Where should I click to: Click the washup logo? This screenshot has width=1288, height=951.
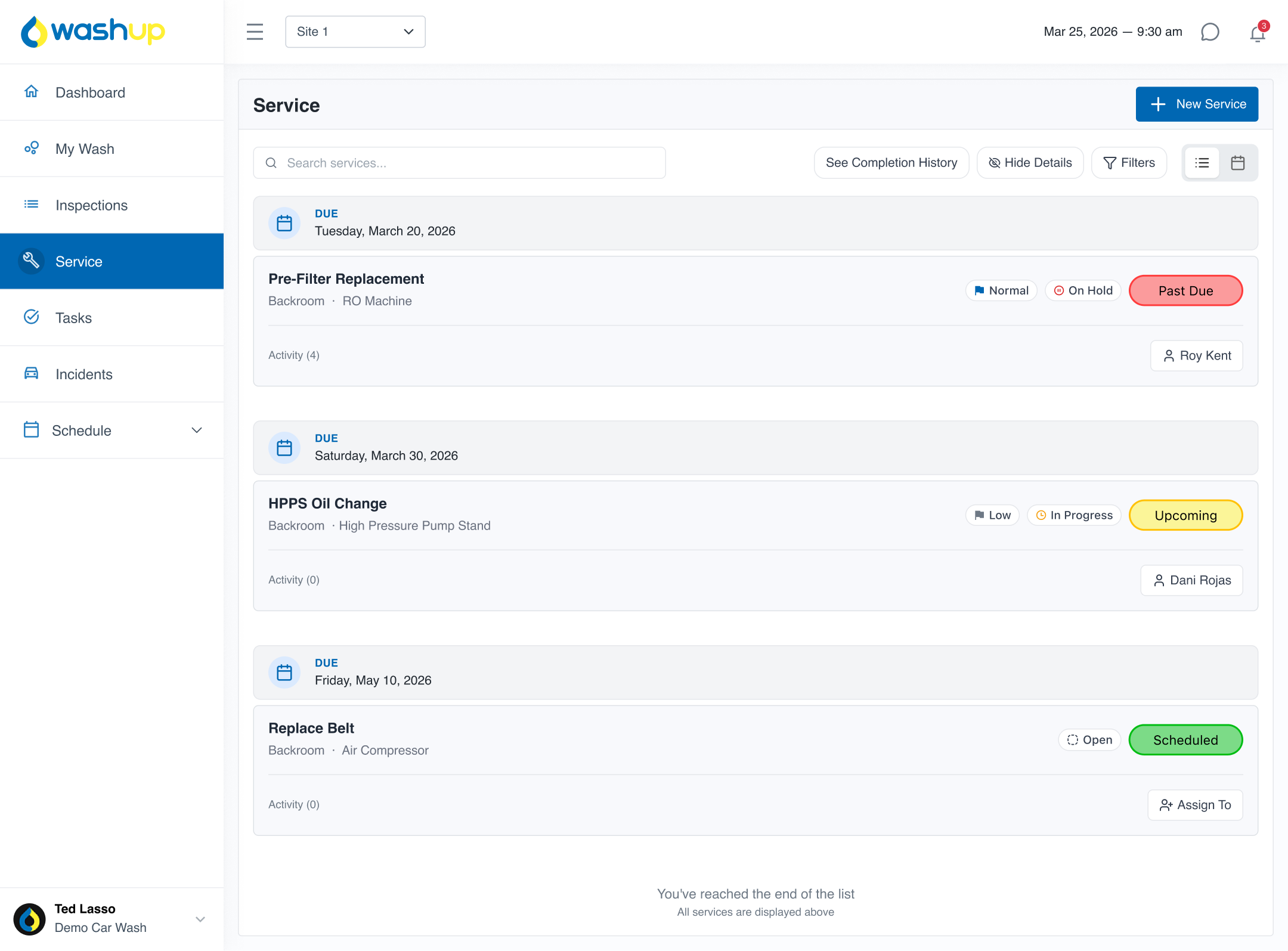(93, 31)
